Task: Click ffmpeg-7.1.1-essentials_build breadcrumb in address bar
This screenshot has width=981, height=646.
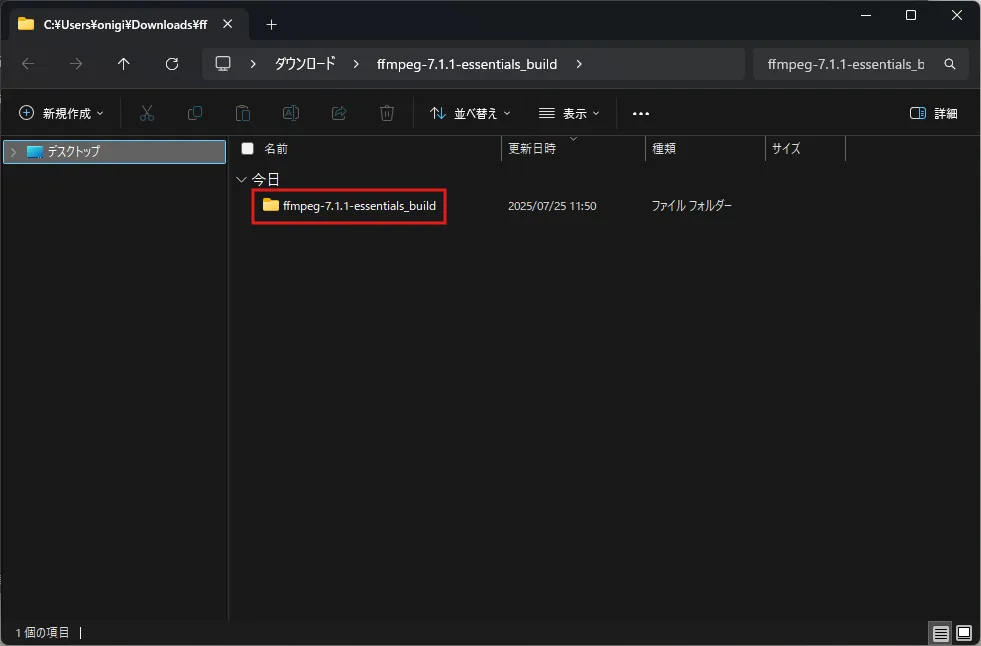Action: 467,64
